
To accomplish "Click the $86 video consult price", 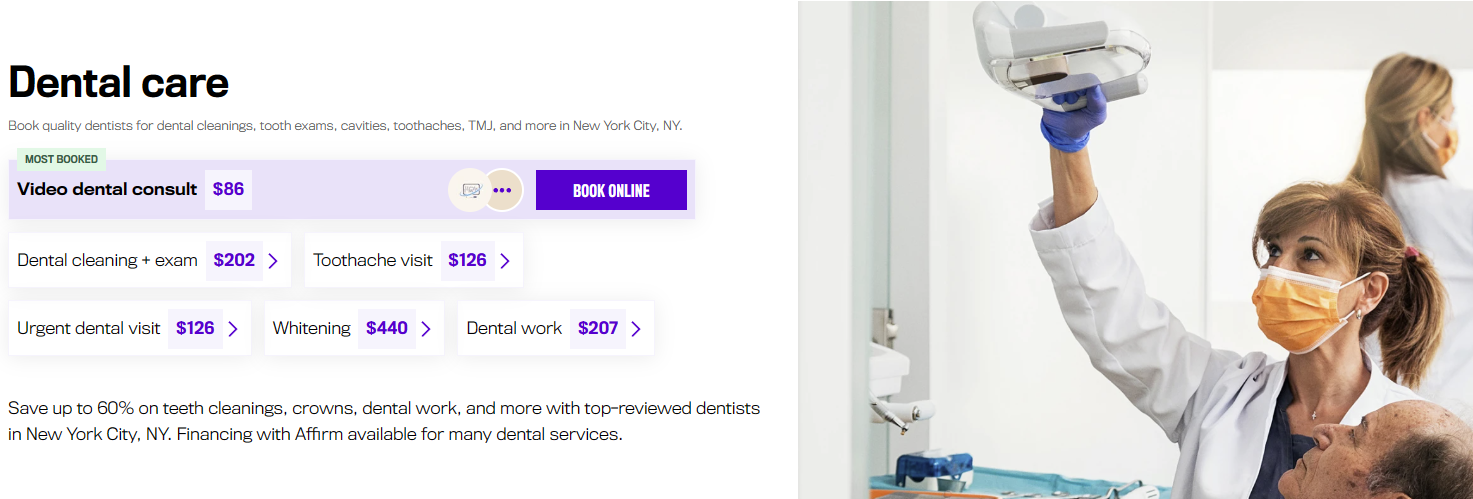I will 228,189.
